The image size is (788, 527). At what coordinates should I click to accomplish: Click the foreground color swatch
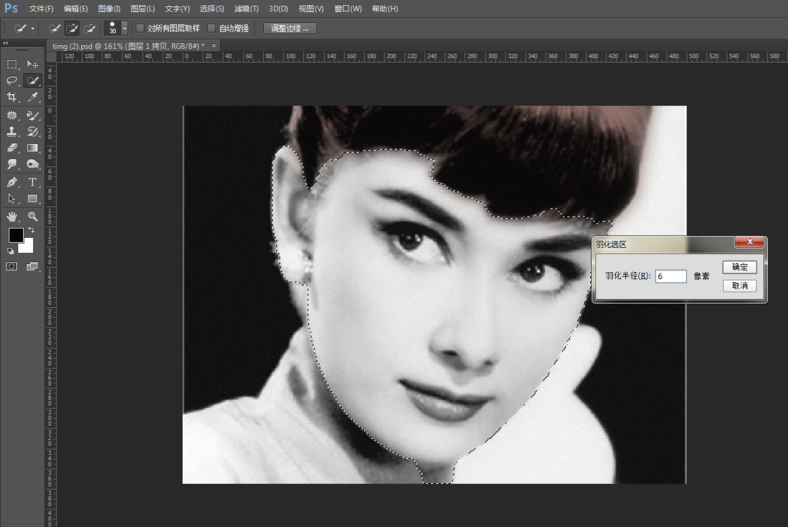[16, 235]
